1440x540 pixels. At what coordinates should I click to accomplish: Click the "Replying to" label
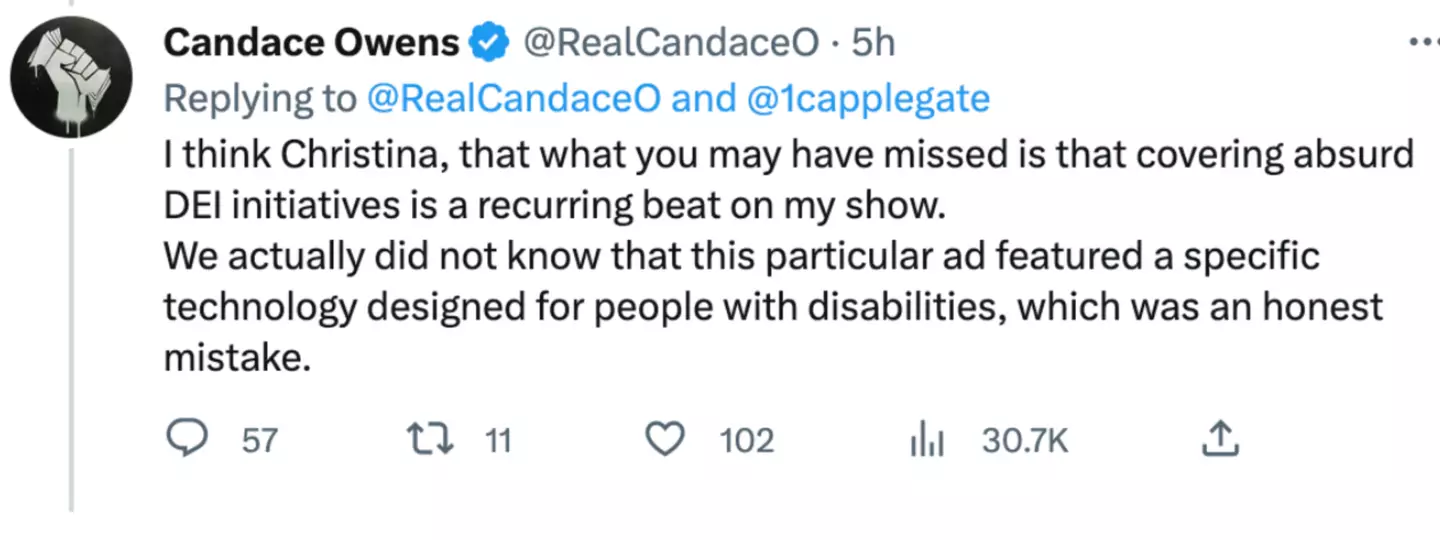[x=260, y=98]
